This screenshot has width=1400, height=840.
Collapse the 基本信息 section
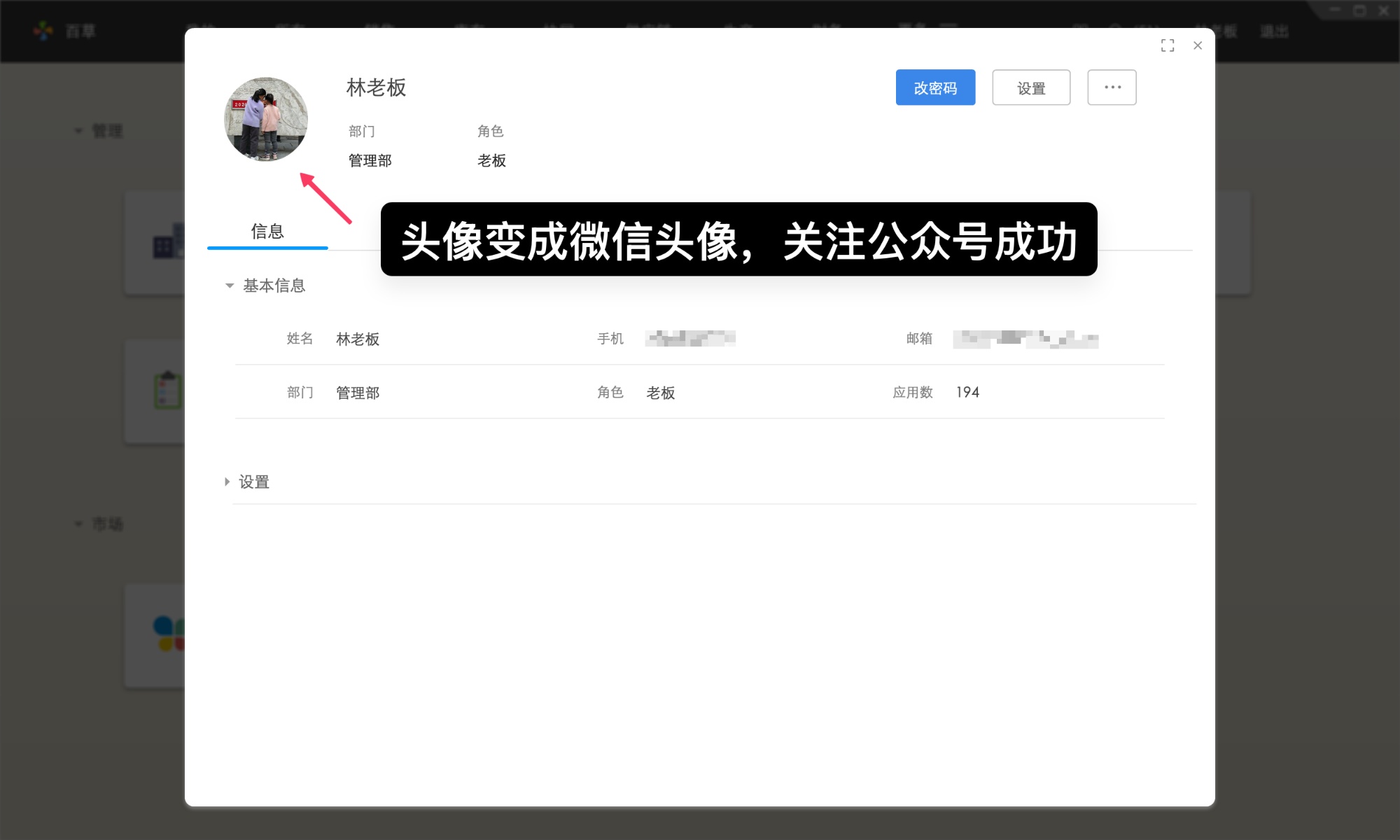(x=229, y=286)
